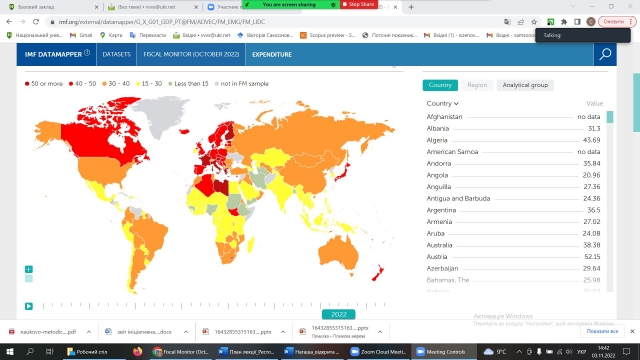Zoom out on the map with minus button
The height and width of the screenshot is (360, 640).
pos(29,279)
